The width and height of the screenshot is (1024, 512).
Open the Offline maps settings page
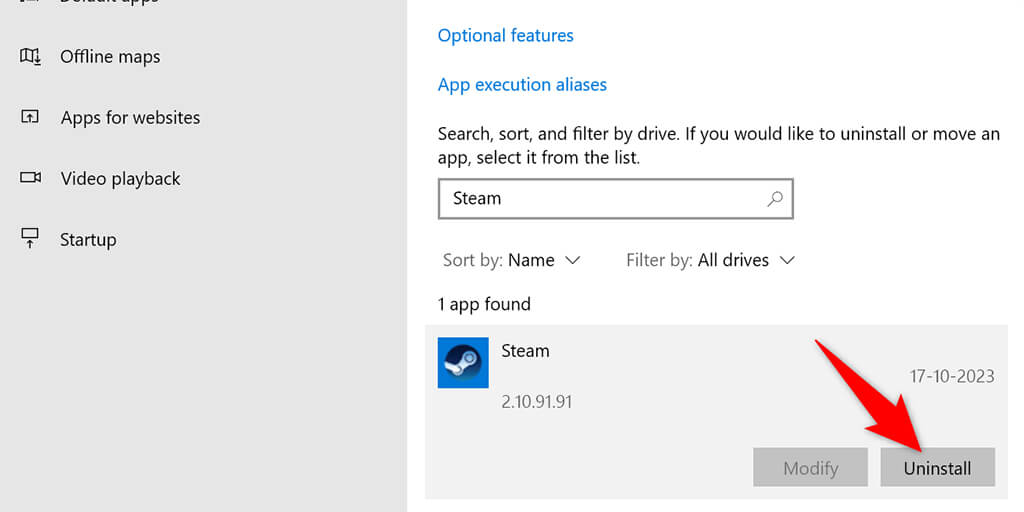110,57
